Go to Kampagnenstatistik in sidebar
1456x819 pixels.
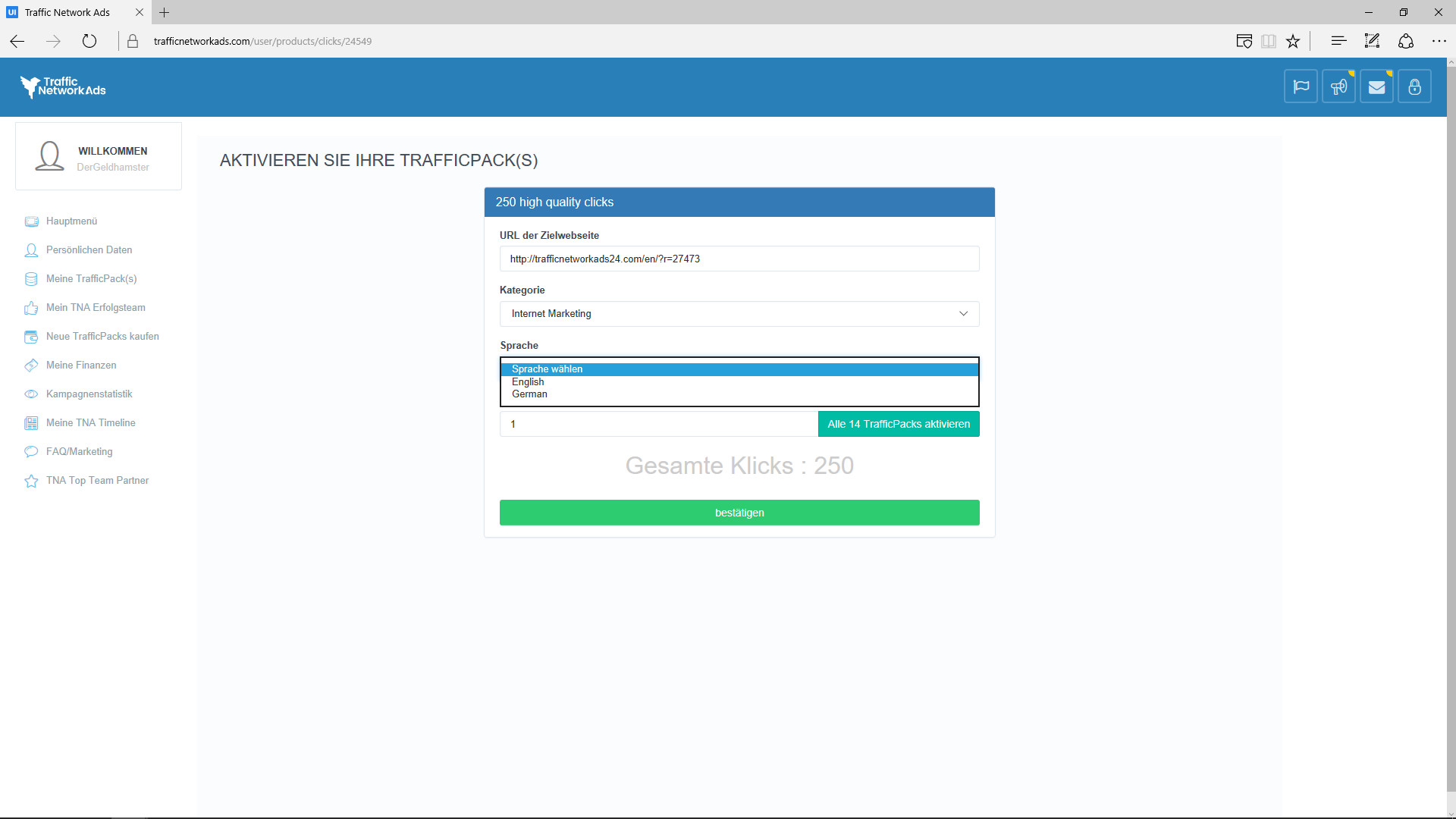[x=89, y=394]
